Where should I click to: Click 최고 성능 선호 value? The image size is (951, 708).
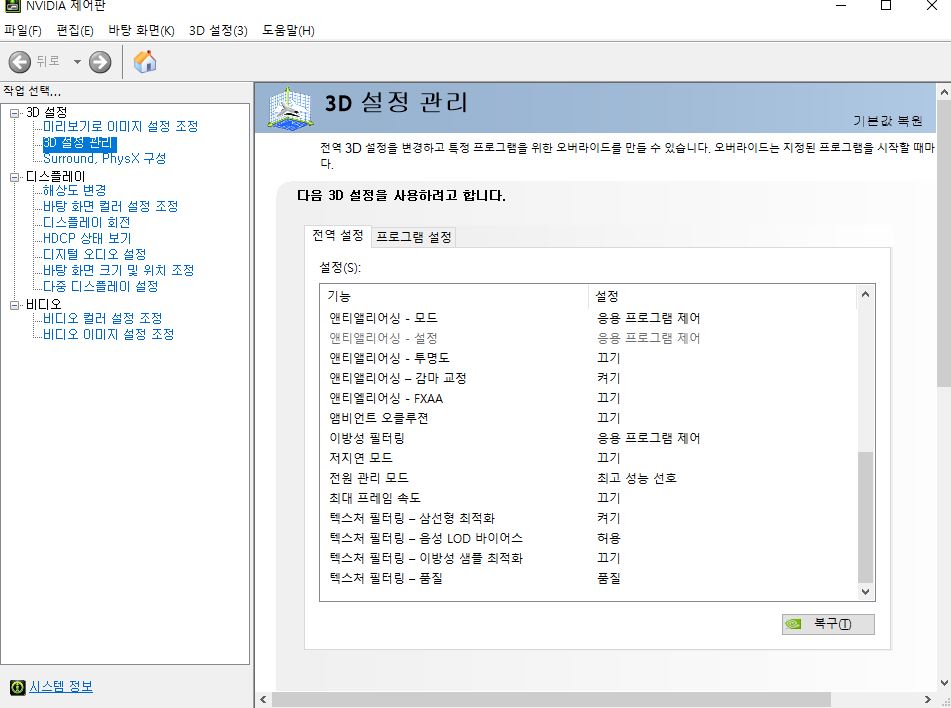636,478
